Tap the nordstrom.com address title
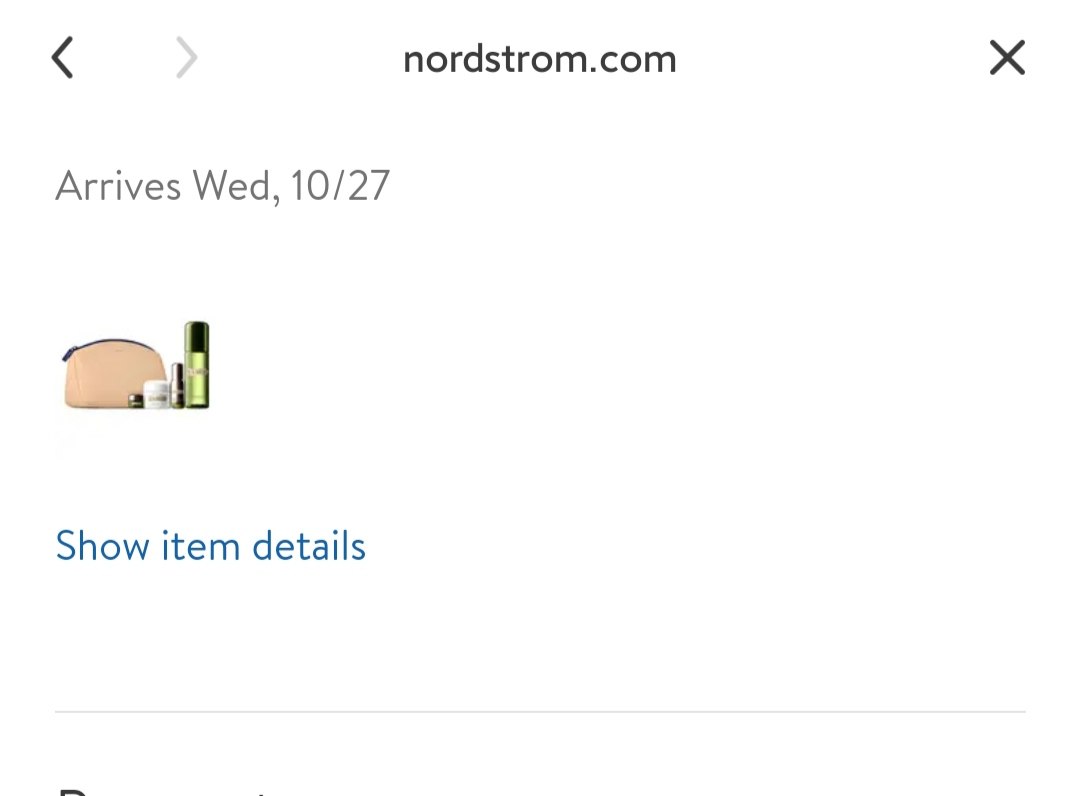 tap(539, 59)
